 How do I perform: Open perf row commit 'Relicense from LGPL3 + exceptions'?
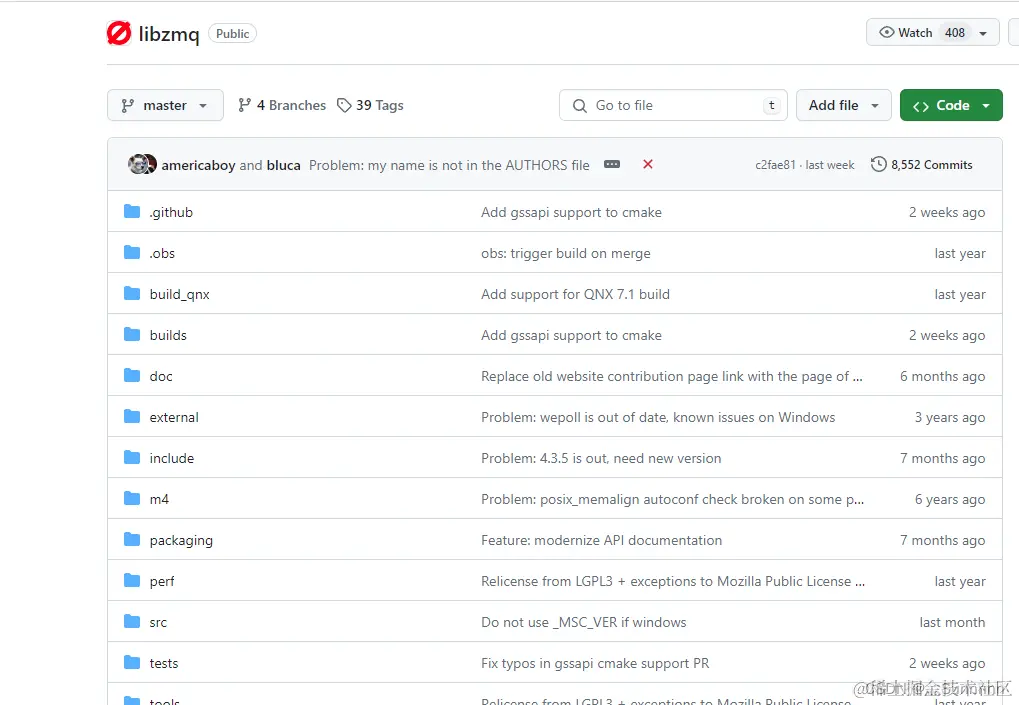tap(673, 581)
